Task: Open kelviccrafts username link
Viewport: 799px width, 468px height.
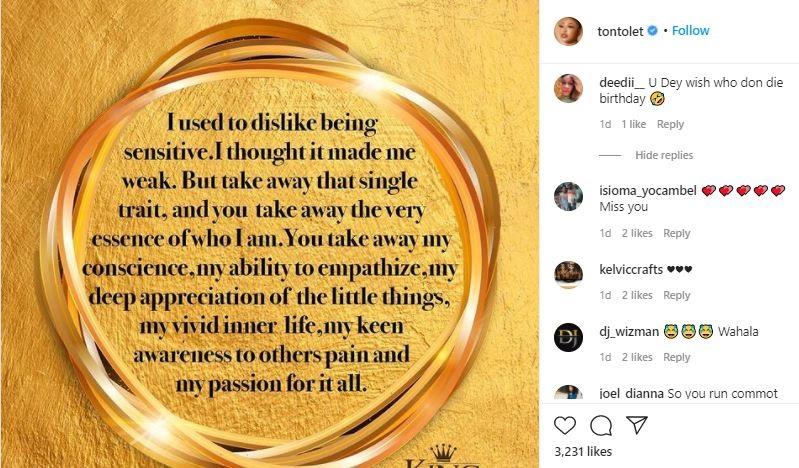Action: 631,269
